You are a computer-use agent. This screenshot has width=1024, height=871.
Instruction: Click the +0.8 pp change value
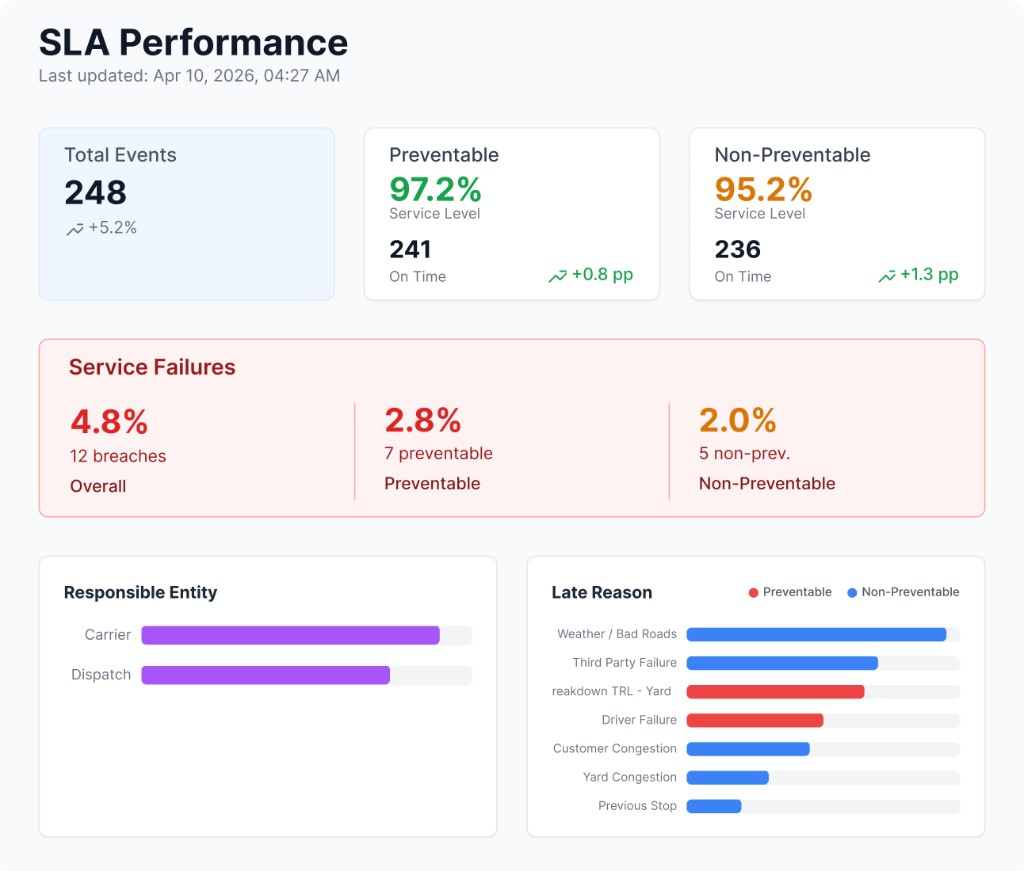(x=602, y=275)
